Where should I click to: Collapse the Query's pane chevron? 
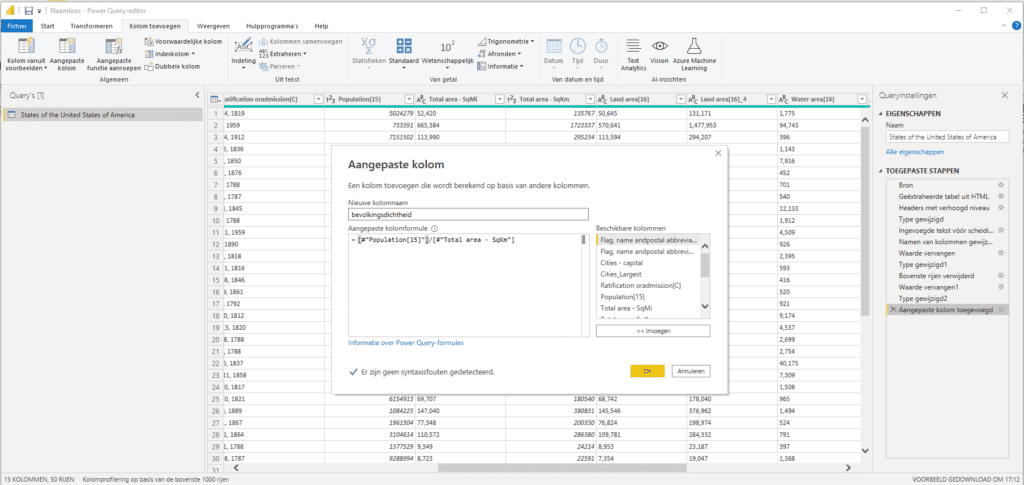coord(197,95)
